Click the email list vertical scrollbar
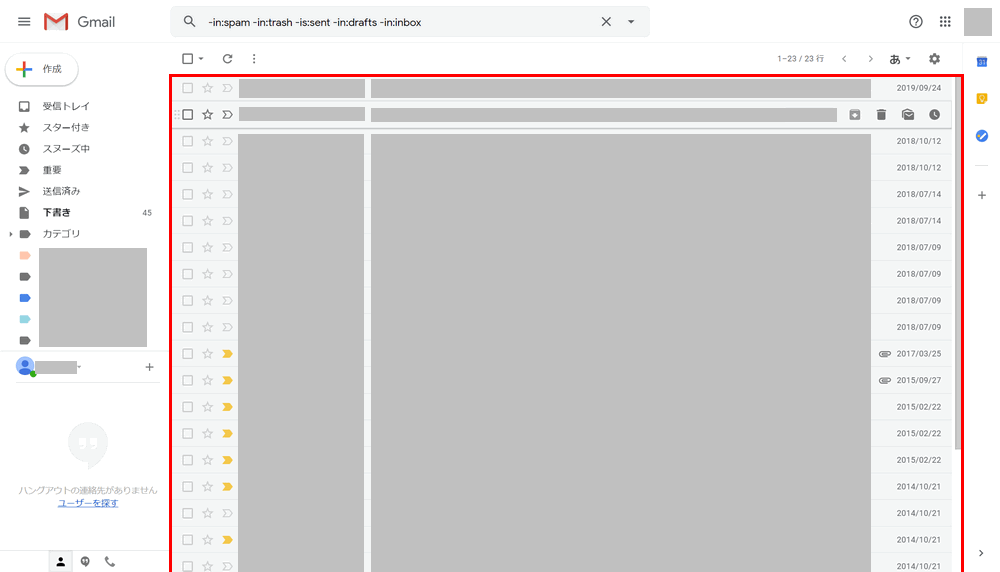This screenshot has width=1000, height=572. [957, 263]
